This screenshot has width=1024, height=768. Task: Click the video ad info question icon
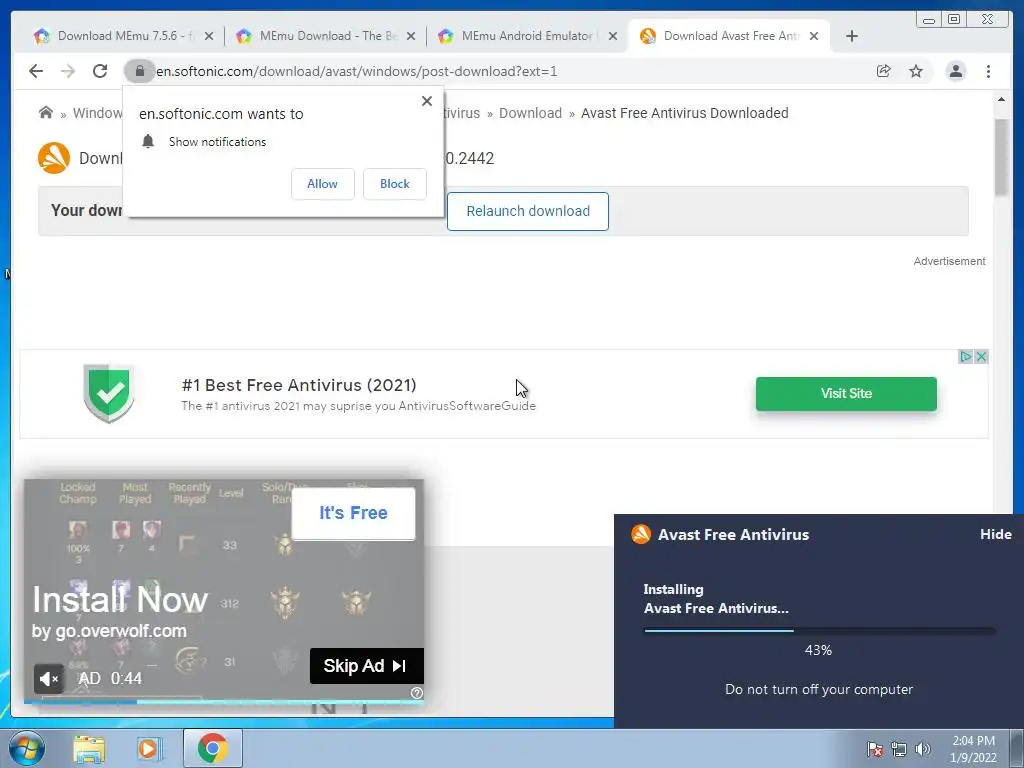tap(417, 693)
